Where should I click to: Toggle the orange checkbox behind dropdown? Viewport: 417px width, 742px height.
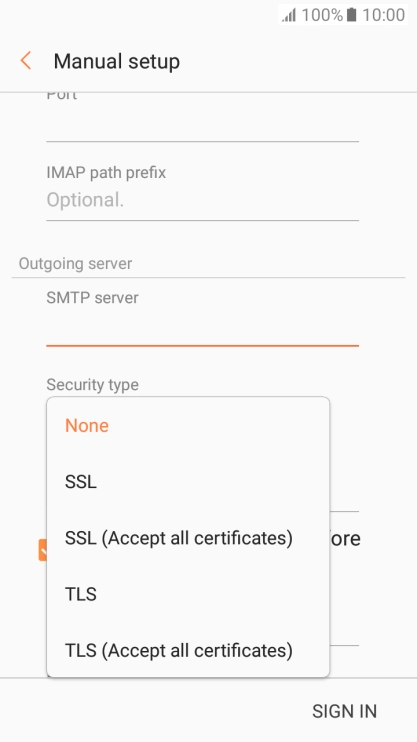click(43, 550)
